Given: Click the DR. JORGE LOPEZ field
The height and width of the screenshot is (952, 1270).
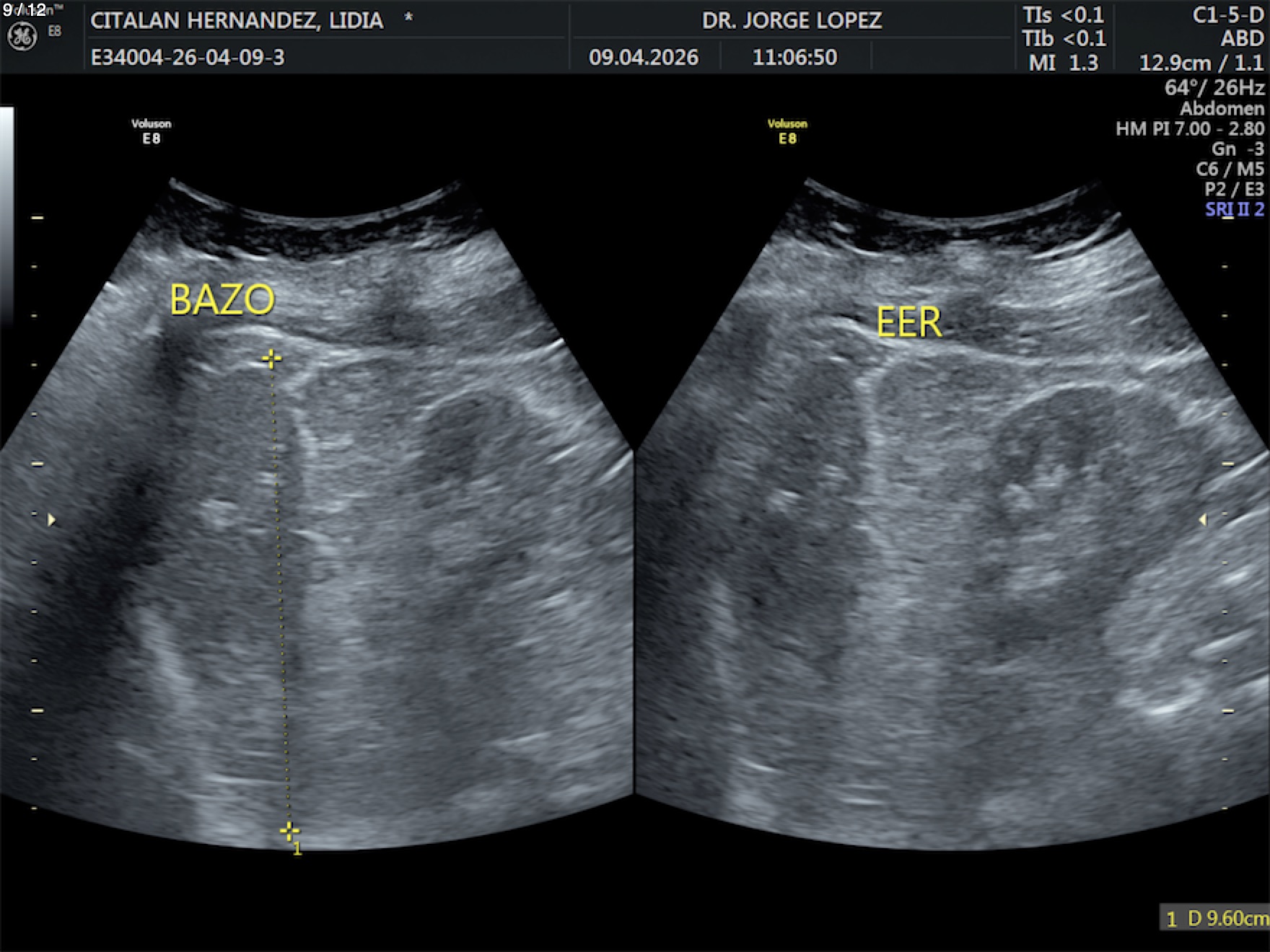Looking at the screenshot, I should coord(792,20).
